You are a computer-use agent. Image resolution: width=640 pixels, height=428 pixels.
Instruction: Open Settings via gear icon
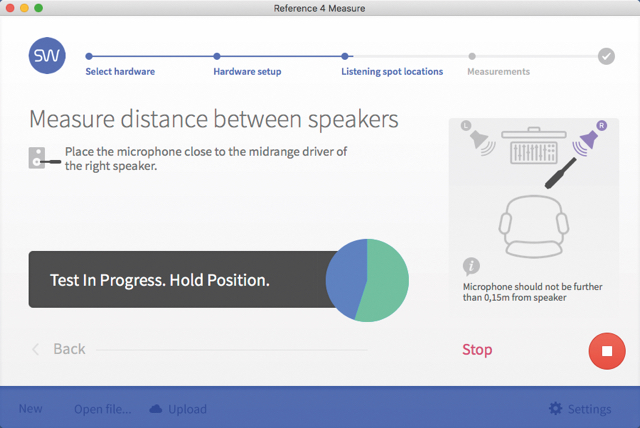555,408
